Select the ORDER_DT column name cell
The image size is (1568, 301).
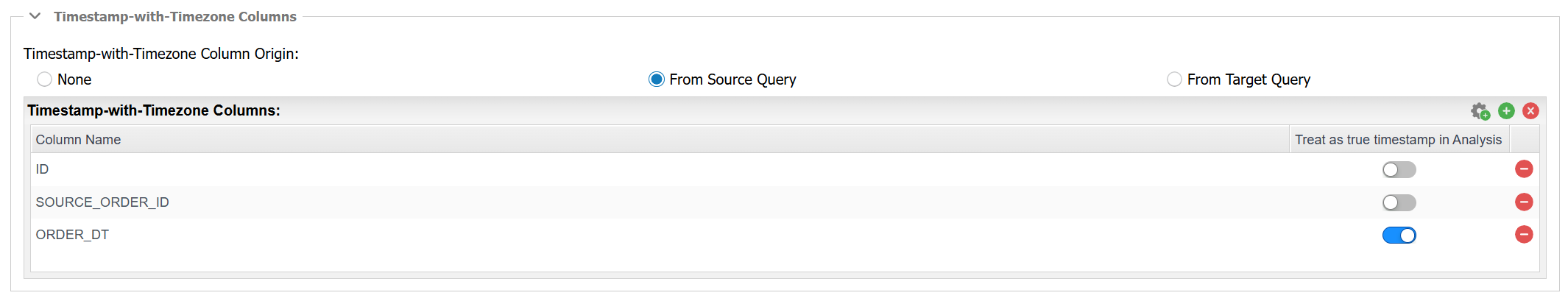click(660, 235)
